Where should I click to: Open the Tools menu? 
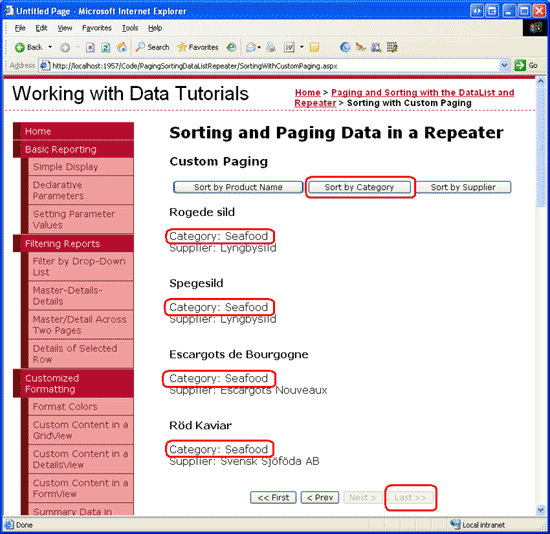pos(130,28)
